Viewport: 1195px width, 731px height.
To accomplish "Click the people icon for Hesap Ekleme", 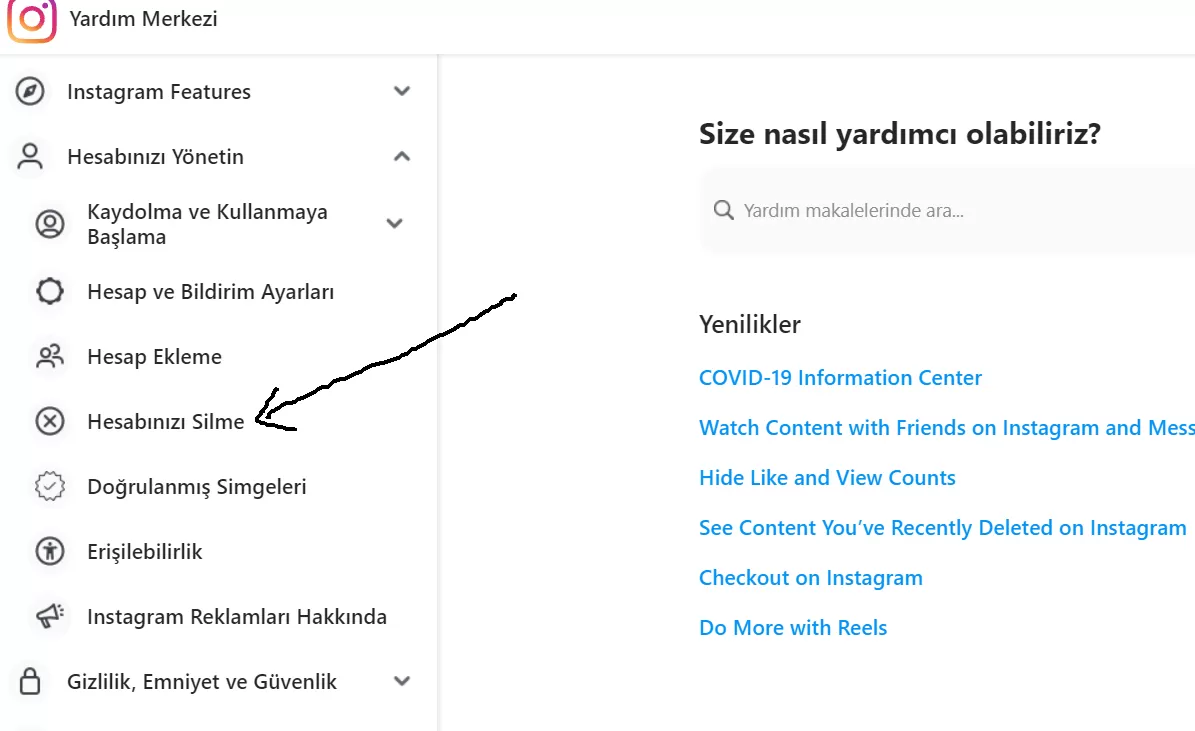I will (x=50, y=356).
